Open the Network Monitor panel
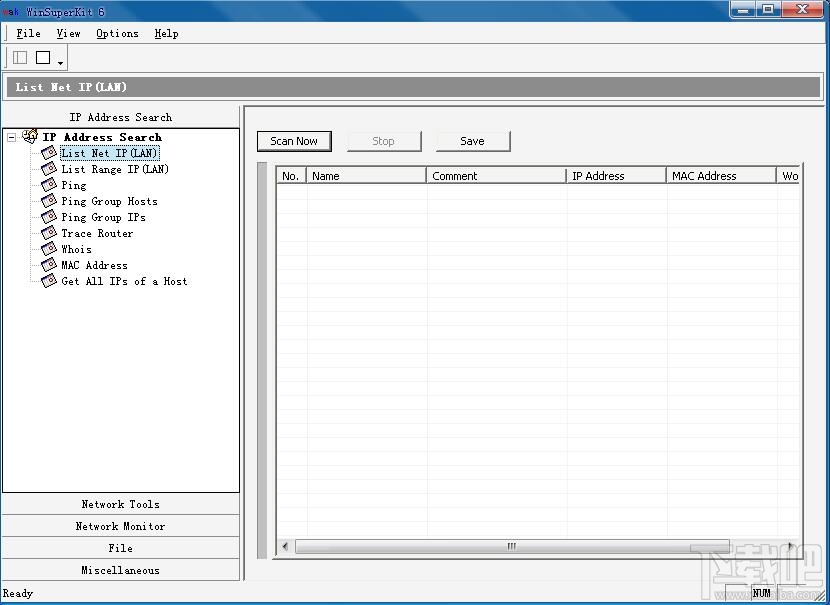830x605 pixels. click(x=120, y=526)
